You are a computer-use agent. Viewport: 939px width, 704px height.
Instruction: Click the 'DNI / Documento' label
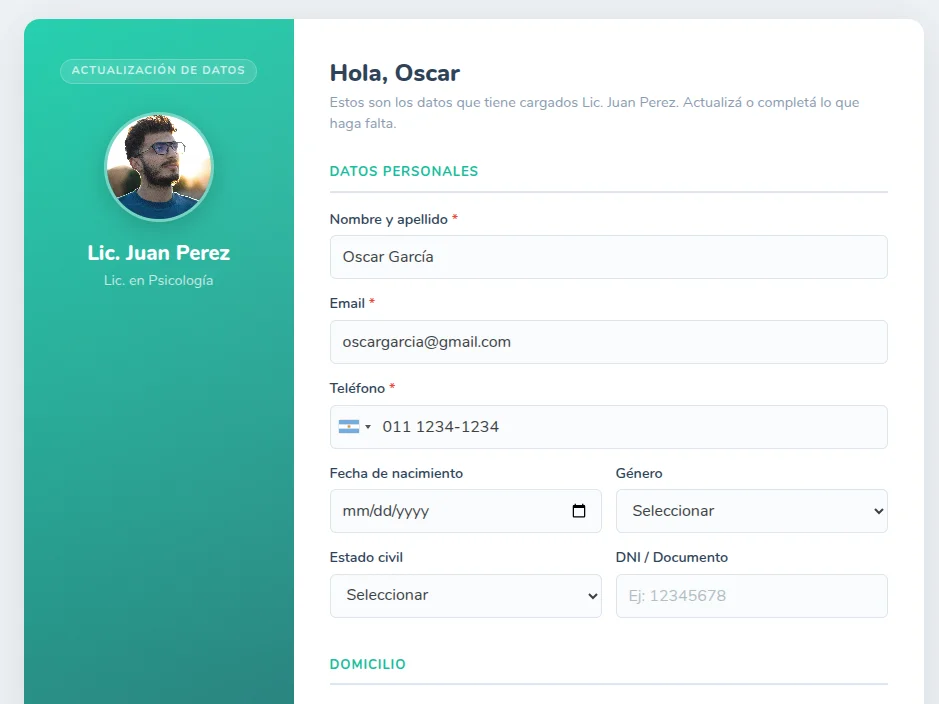[671, 557]
